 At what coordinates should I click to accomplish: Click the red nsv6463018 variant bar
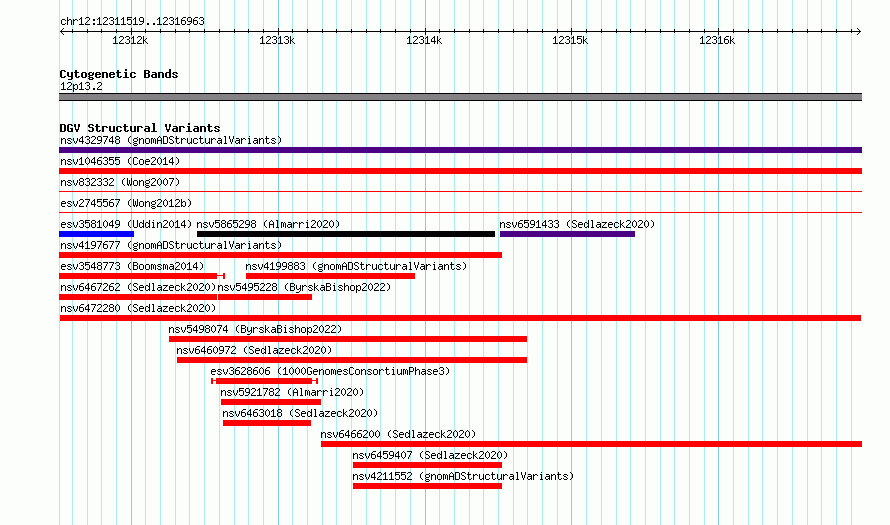tap(267, 423)
